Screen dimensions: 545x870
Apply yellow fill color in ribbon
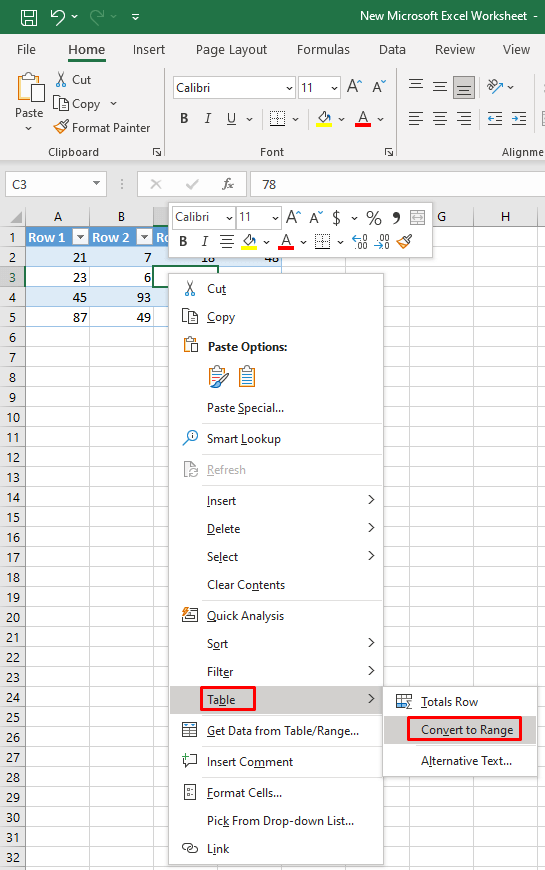pos(324,118)
